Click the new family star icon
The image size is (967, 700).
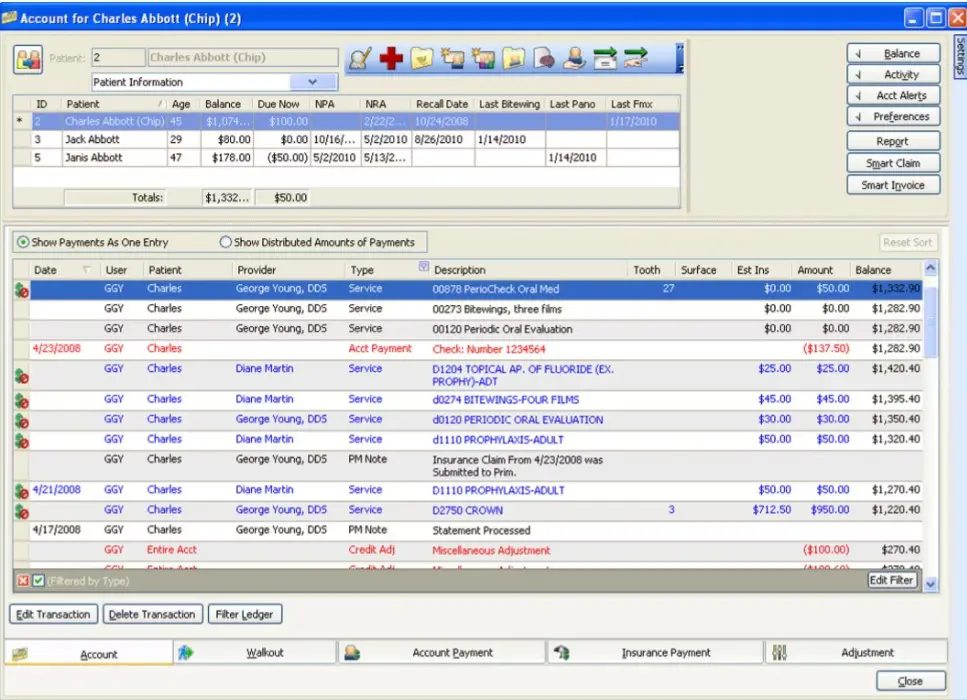(485, 58)
